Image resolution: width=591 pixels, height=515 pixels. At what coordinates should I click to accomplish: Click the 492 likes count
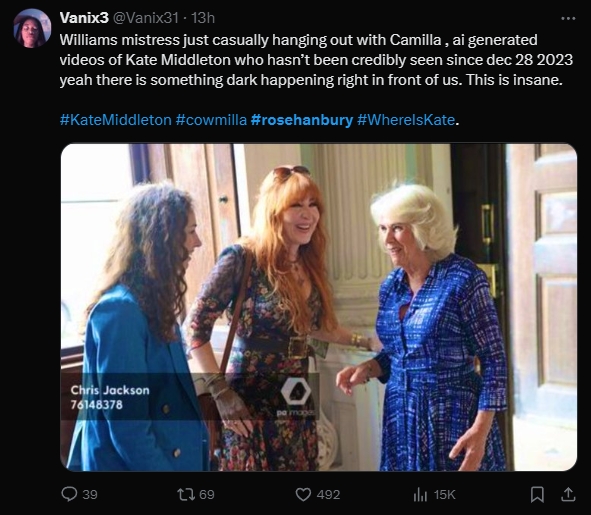[328, 494]
